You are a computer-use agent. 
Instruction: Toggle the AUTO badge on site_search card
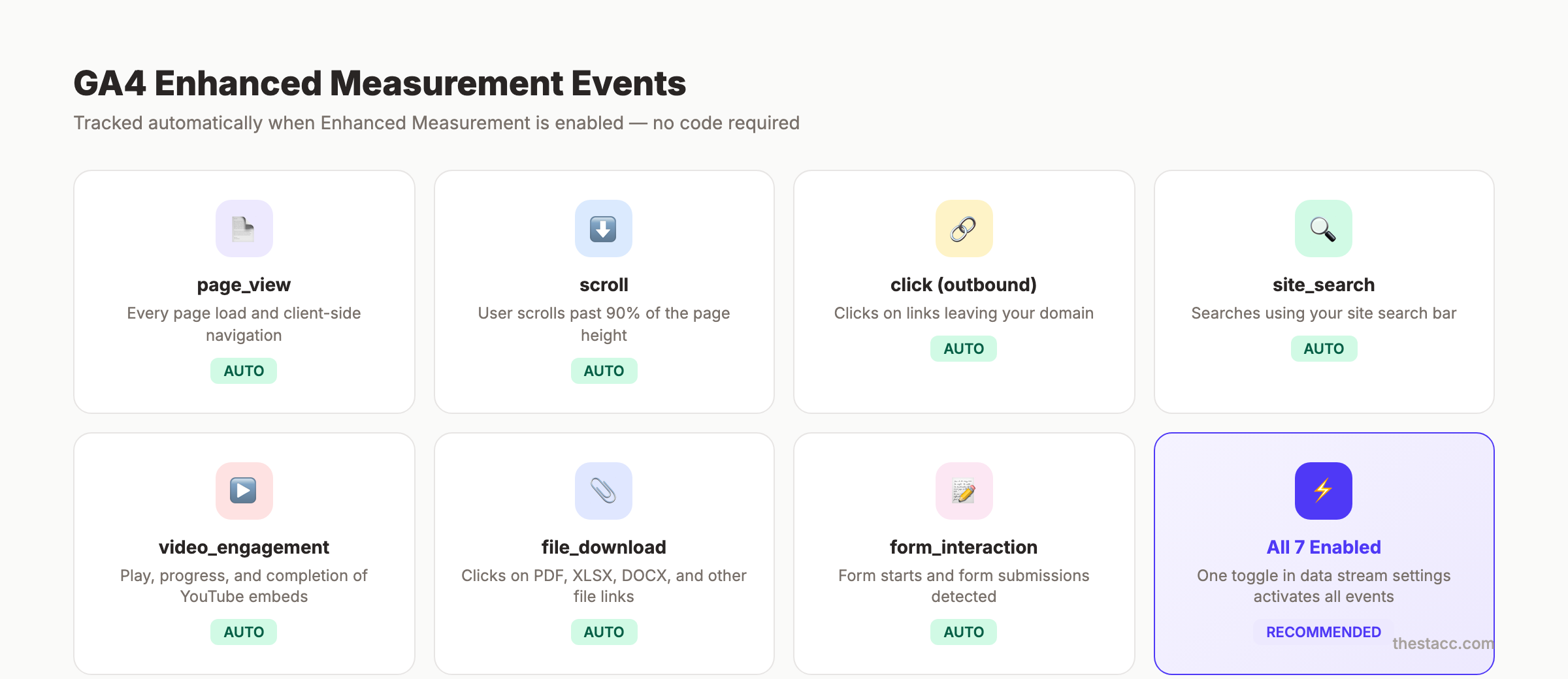pos(1324,348)
